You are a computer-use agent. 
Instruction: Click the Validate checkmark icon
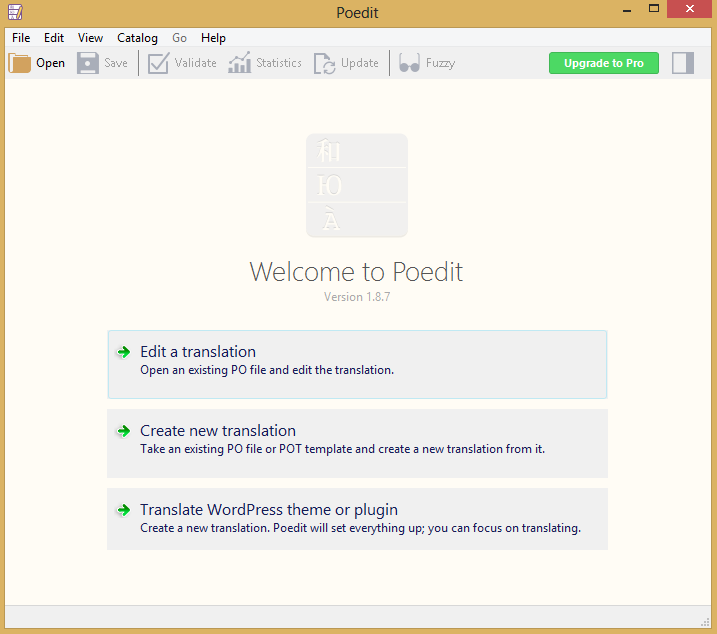coord(159,63)
